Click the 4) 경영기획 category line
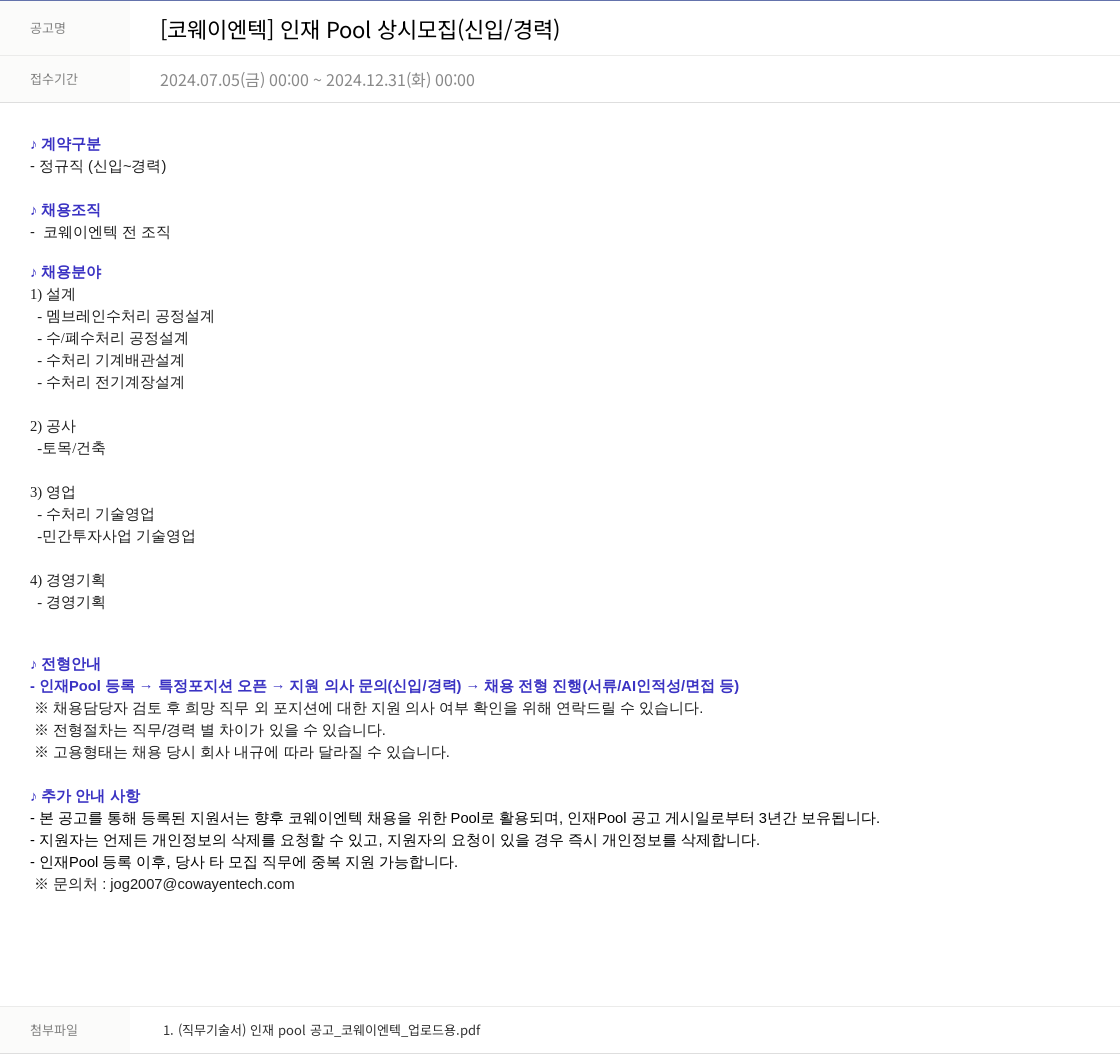 (68, 581)
